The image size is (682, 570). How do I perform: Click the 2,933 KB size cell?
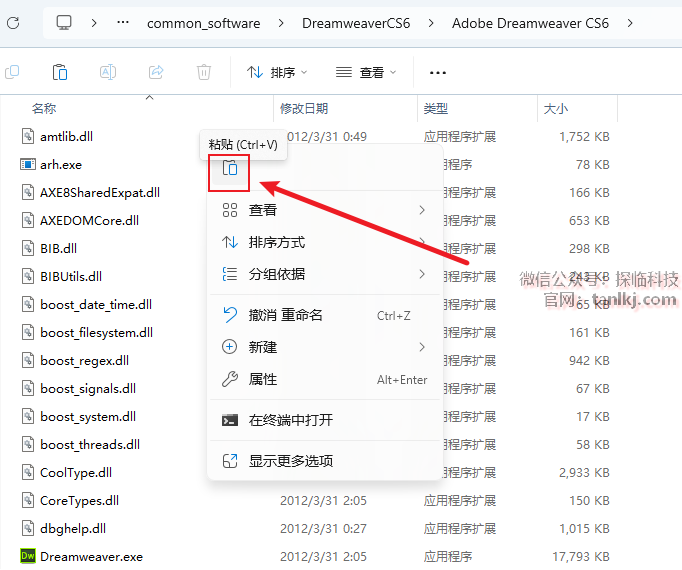coord(584,473)
